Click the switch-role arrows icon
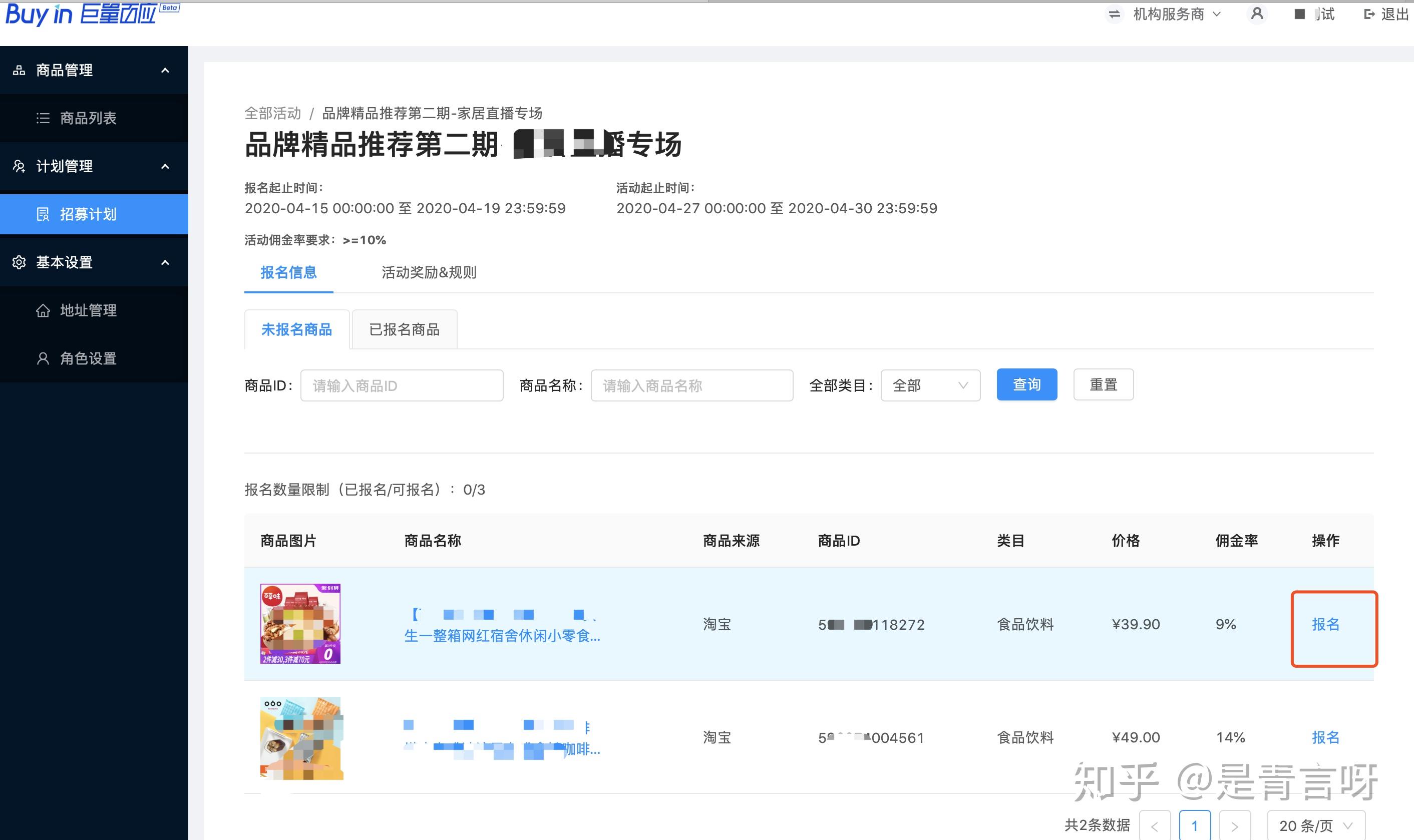 tap(1114, 14)
